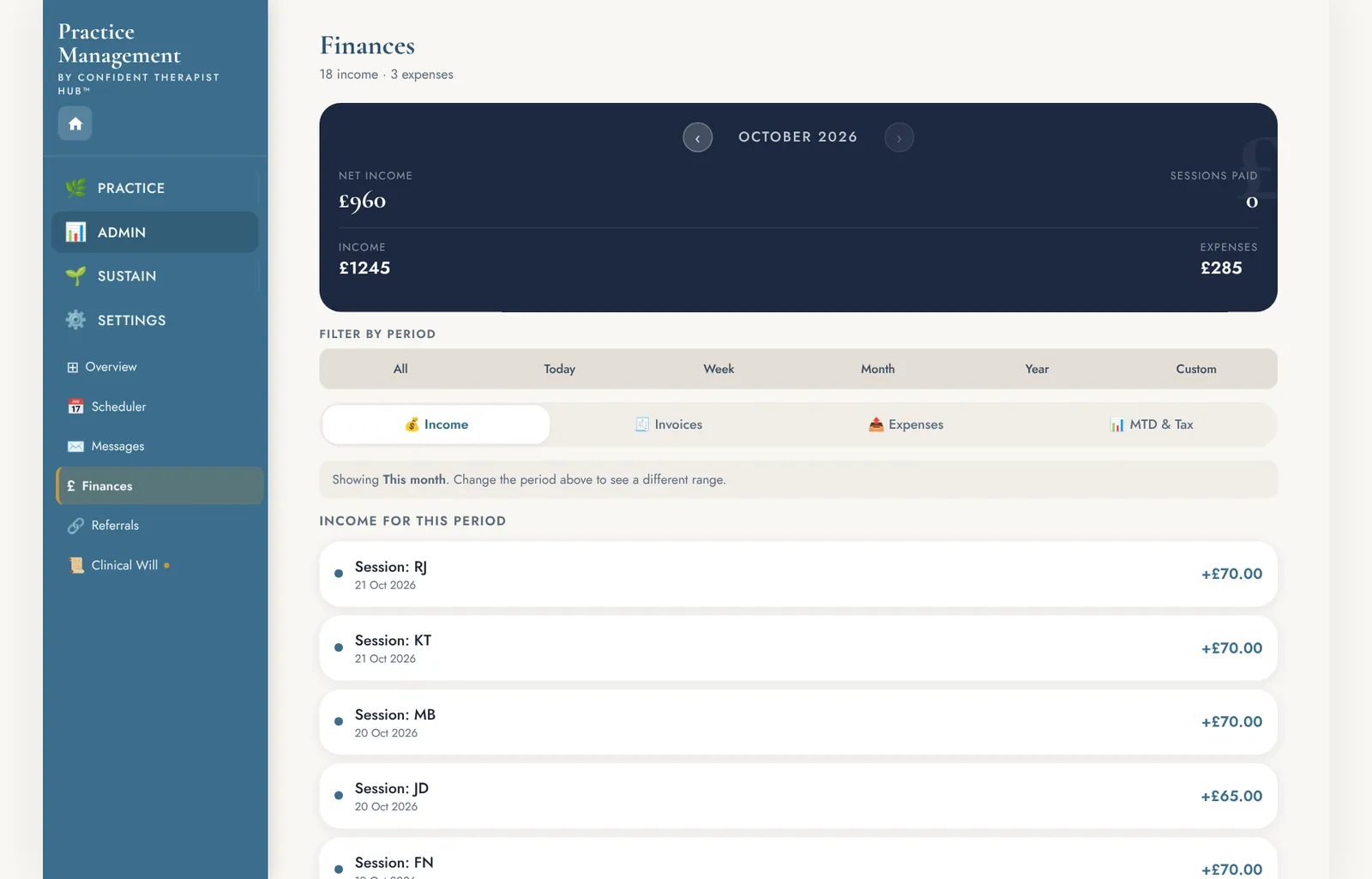Open the Scheduler page

click(x=159, y=406)
